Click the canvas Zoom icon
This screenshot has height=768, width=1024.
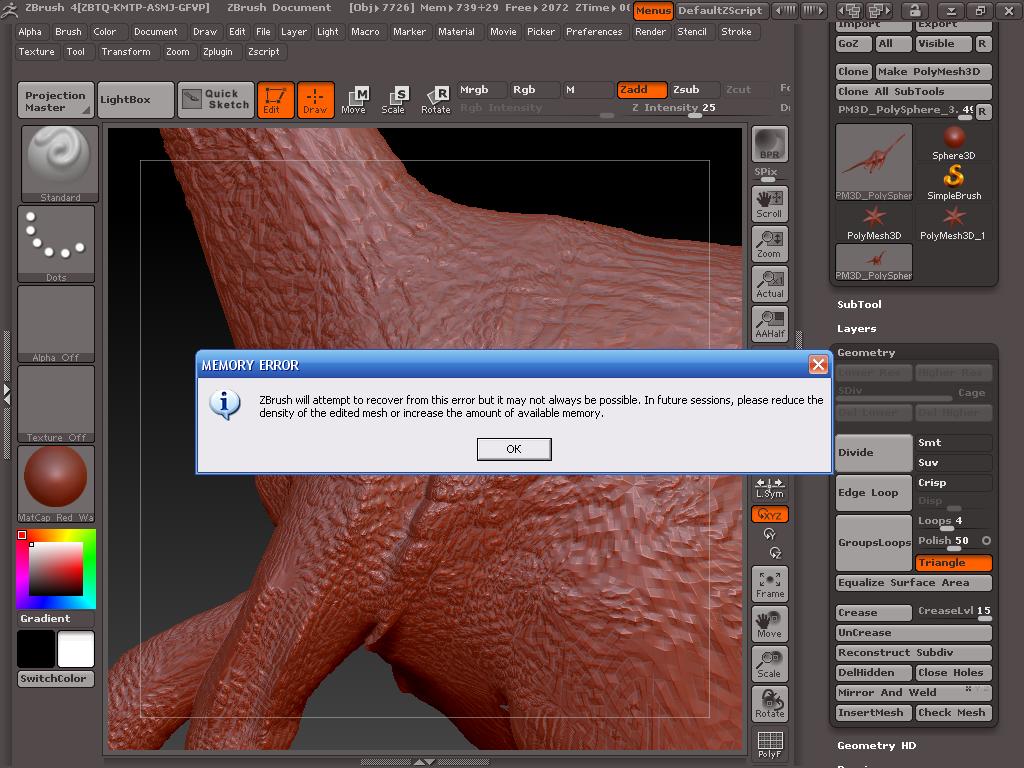[770, 244]
